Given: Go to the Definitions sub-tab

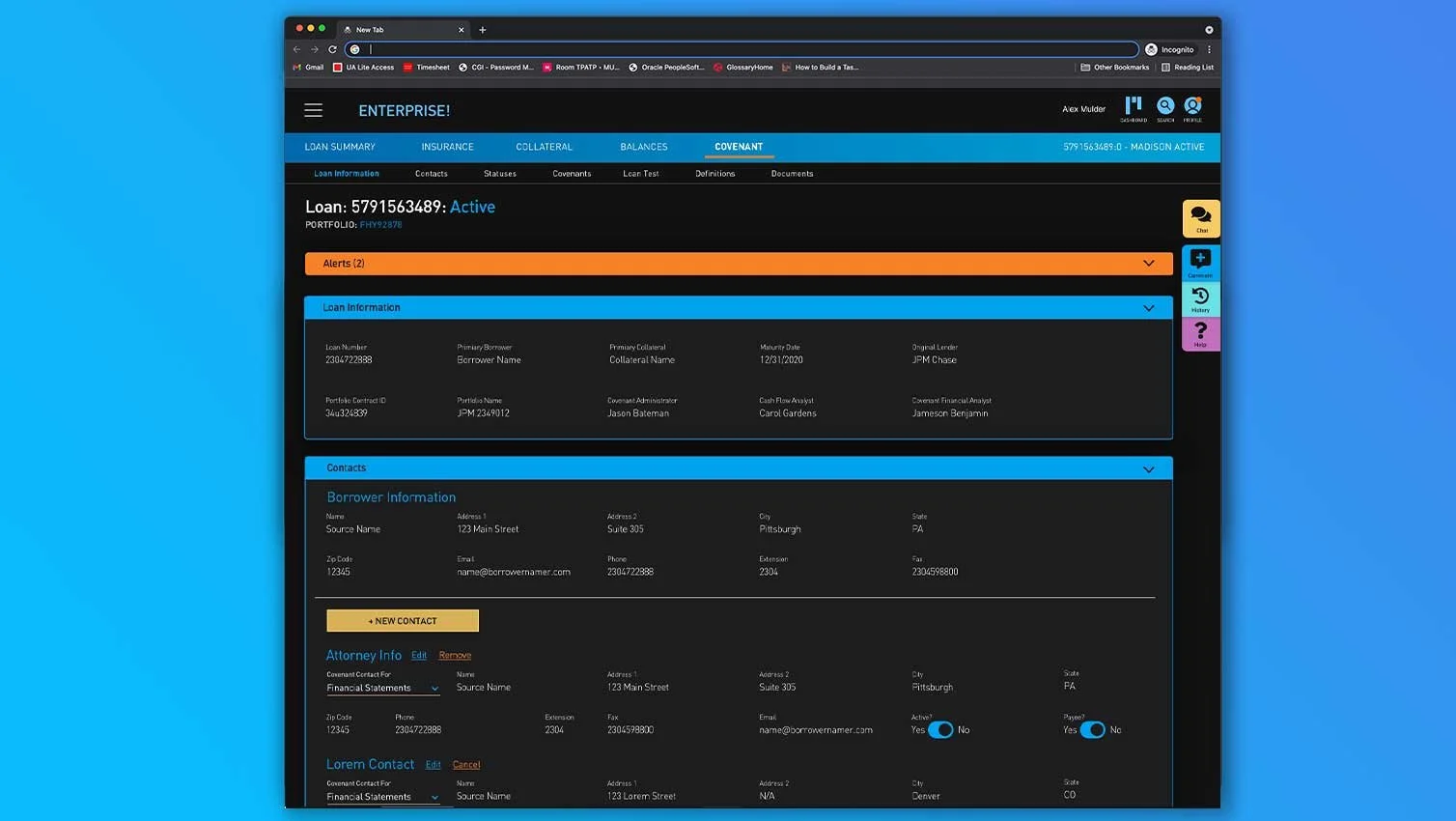Looking at the screenshot, I should 715,174.
